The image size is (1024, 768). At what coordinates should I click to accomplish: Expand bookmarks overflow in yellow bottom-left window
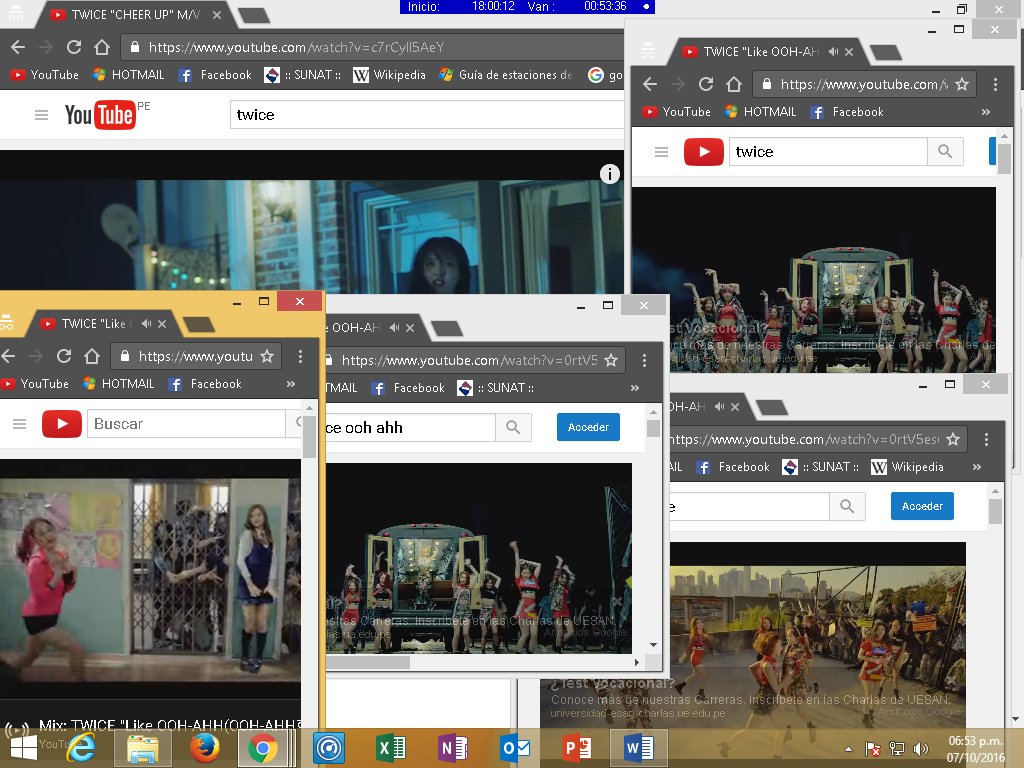291,383
